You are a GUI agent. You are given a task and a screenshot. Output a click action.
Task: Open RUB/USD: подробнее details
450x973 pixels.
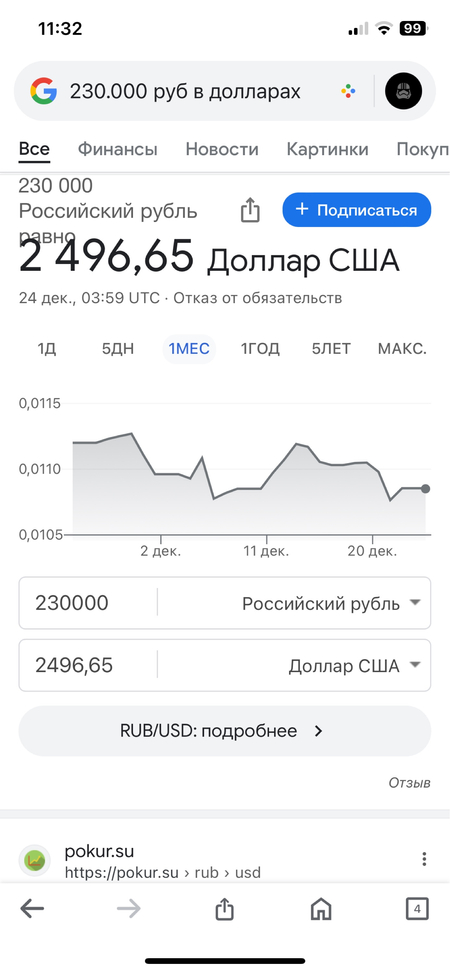pos(225,731)
